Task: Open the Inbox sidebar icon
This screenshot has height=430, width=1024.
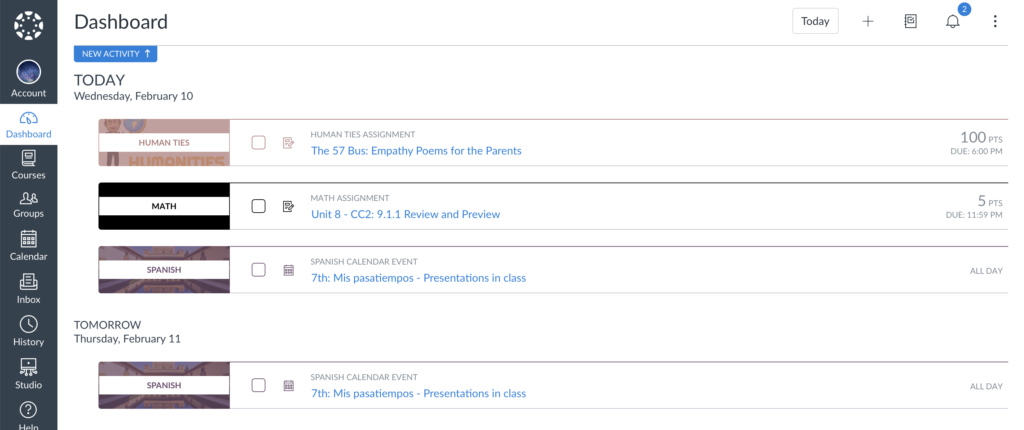Action: click(29, 289)
